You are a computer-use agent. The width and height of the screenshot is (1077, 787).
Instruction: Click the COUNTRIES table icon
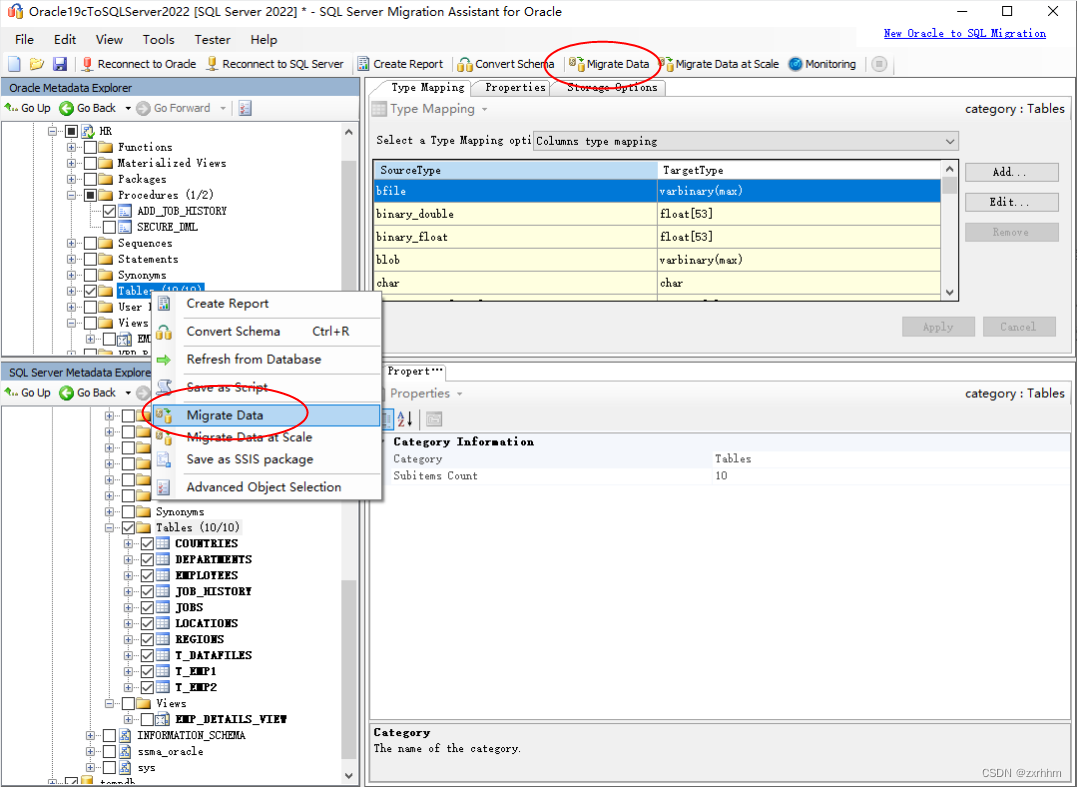click(163, 543)
